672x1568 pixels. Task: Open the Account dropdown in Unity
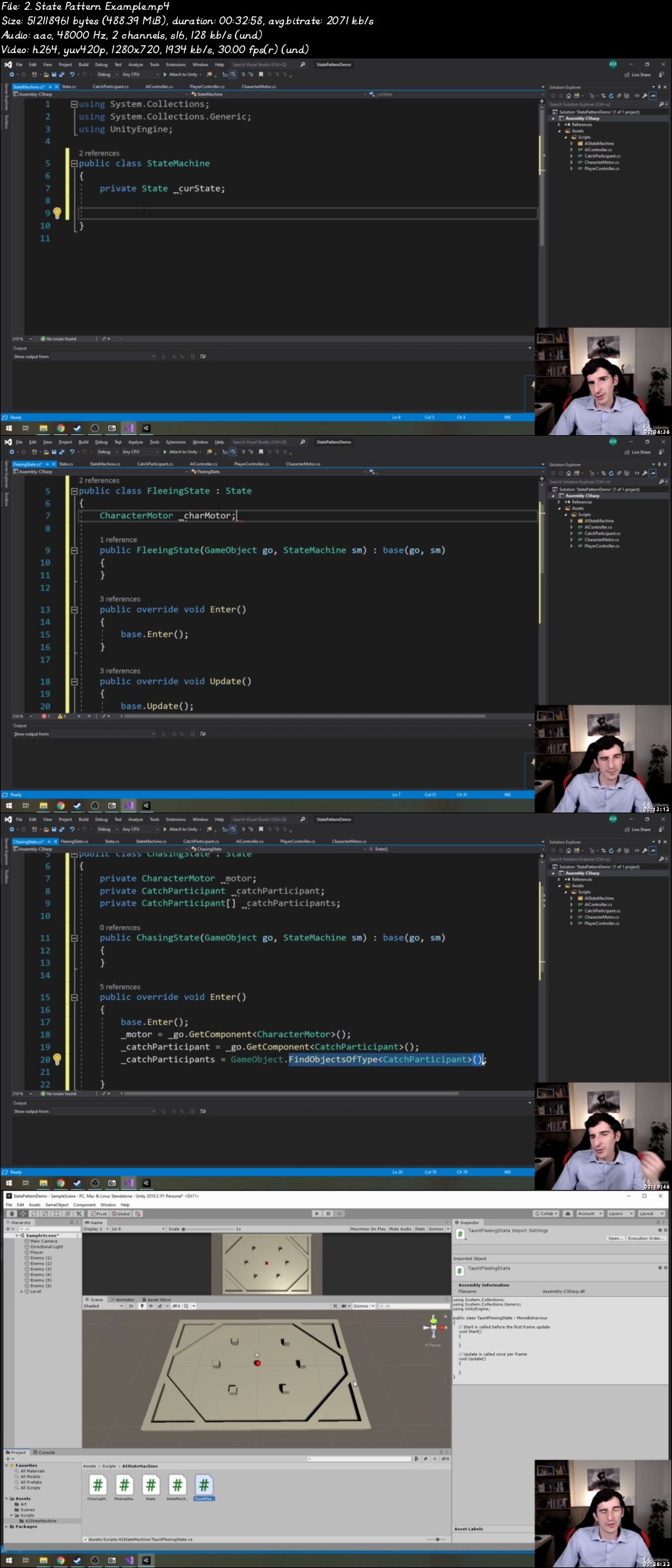point(589,1214)
